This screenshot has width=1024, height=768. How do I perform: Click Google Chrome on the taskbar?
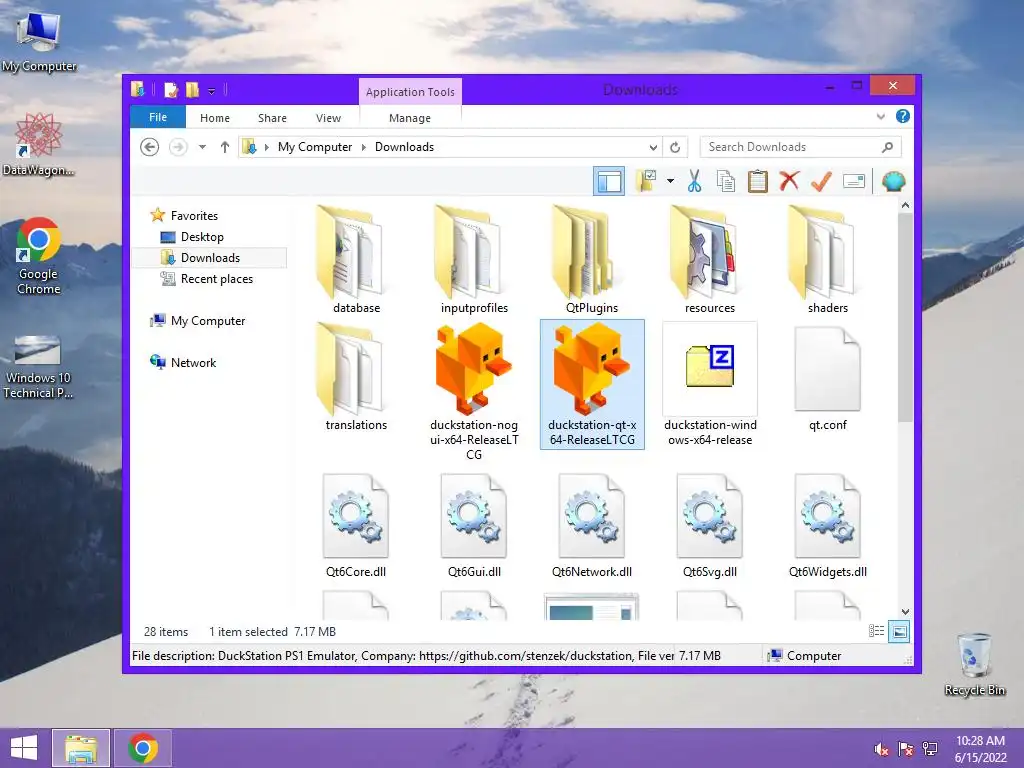(143, 748)
